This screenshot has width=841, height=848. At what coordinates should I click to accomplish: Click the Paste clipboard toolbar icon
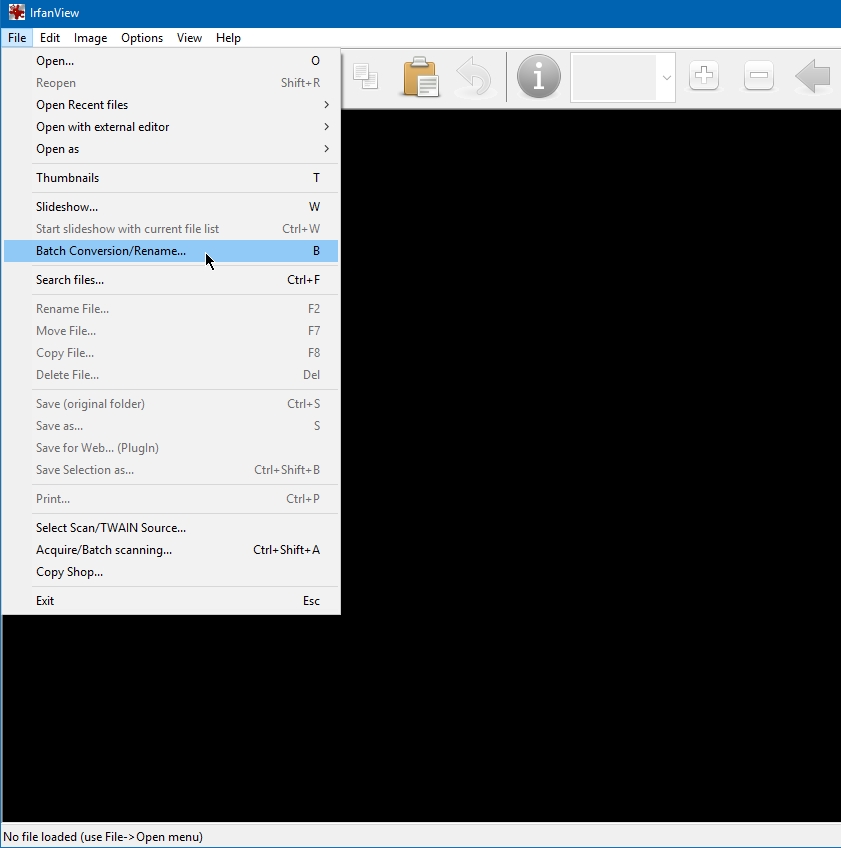(421, 77)
